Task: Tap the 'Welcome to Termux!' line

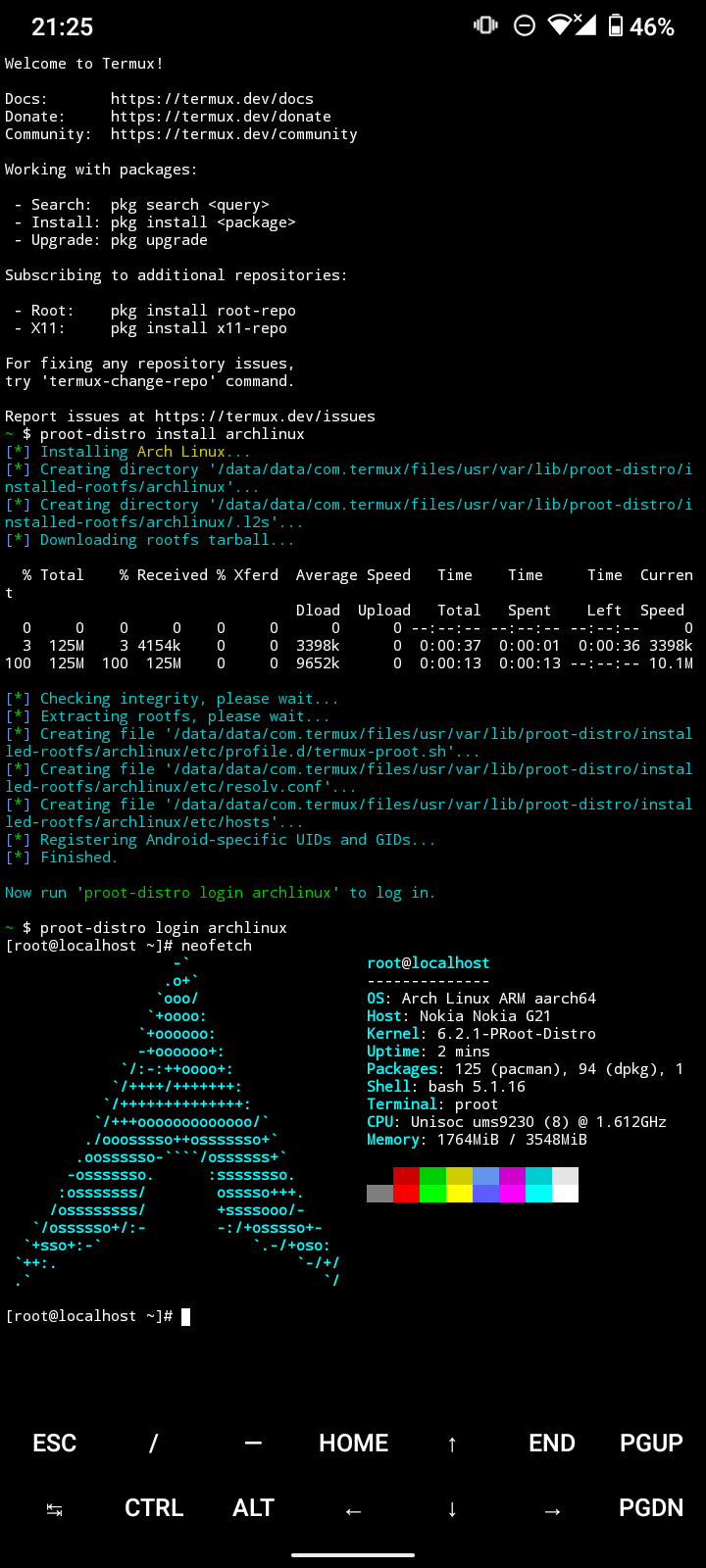Action: (84, 64)
